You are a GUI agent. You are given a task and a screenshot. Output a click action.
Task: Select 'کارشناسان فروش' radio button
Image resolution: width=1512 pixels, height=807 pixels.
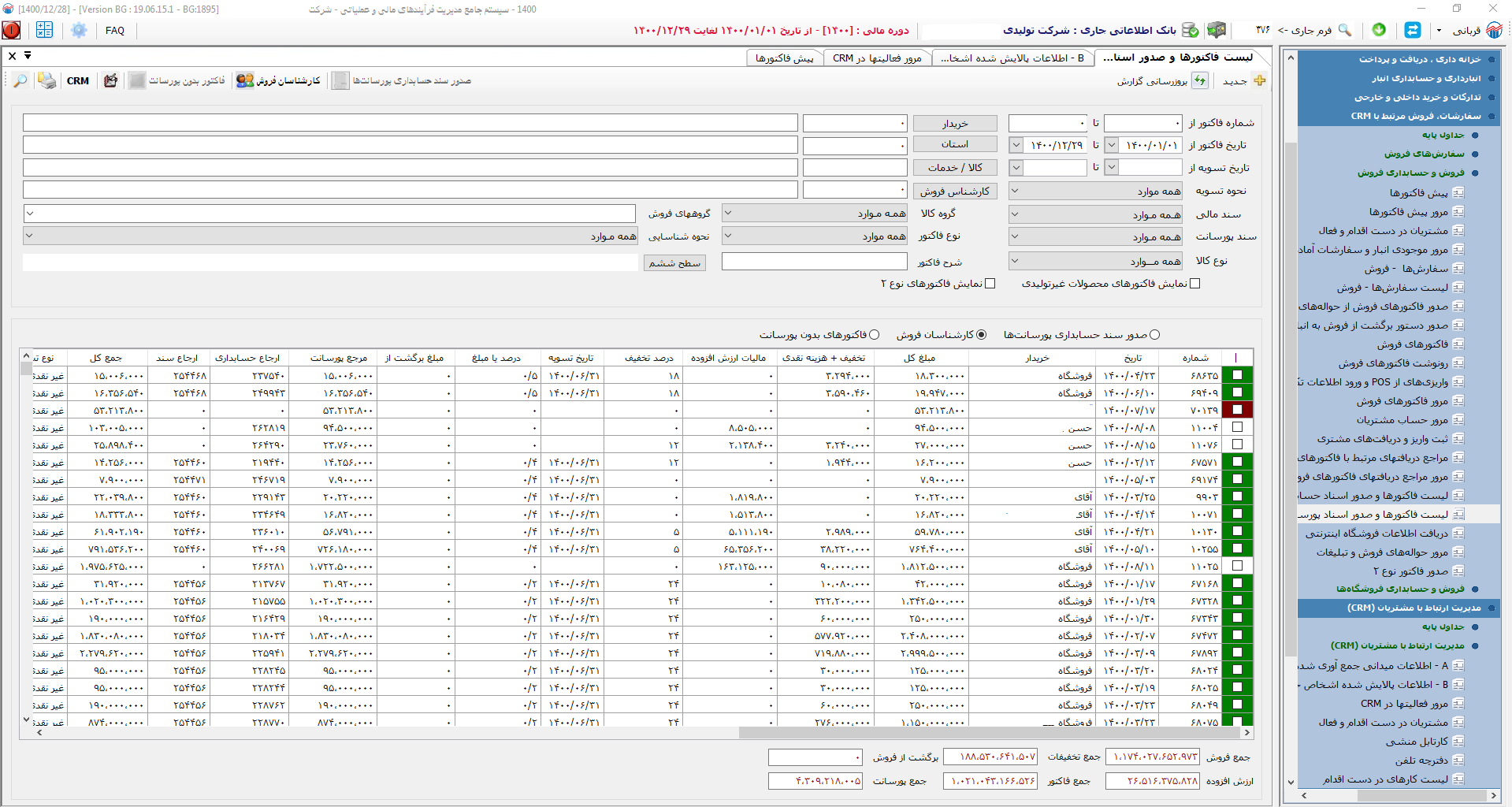981,335
